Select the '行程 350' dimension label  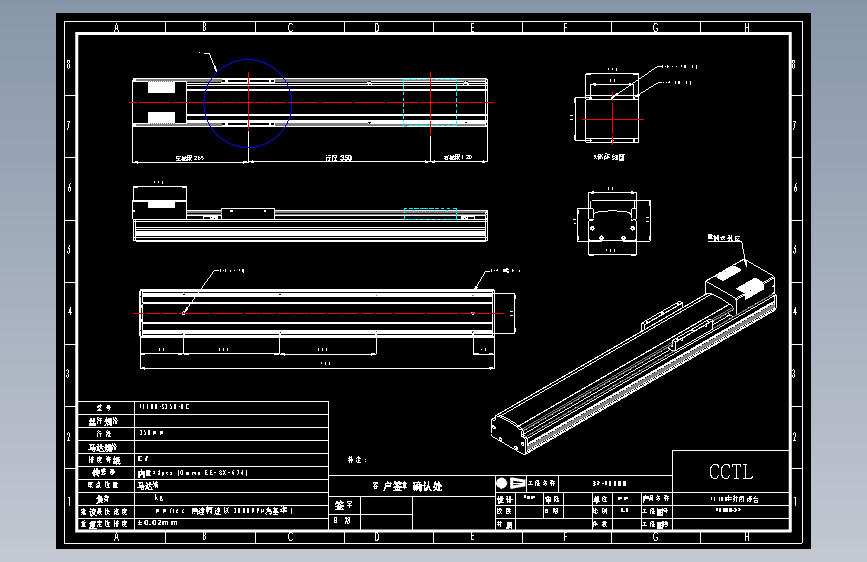pos(338,158)
